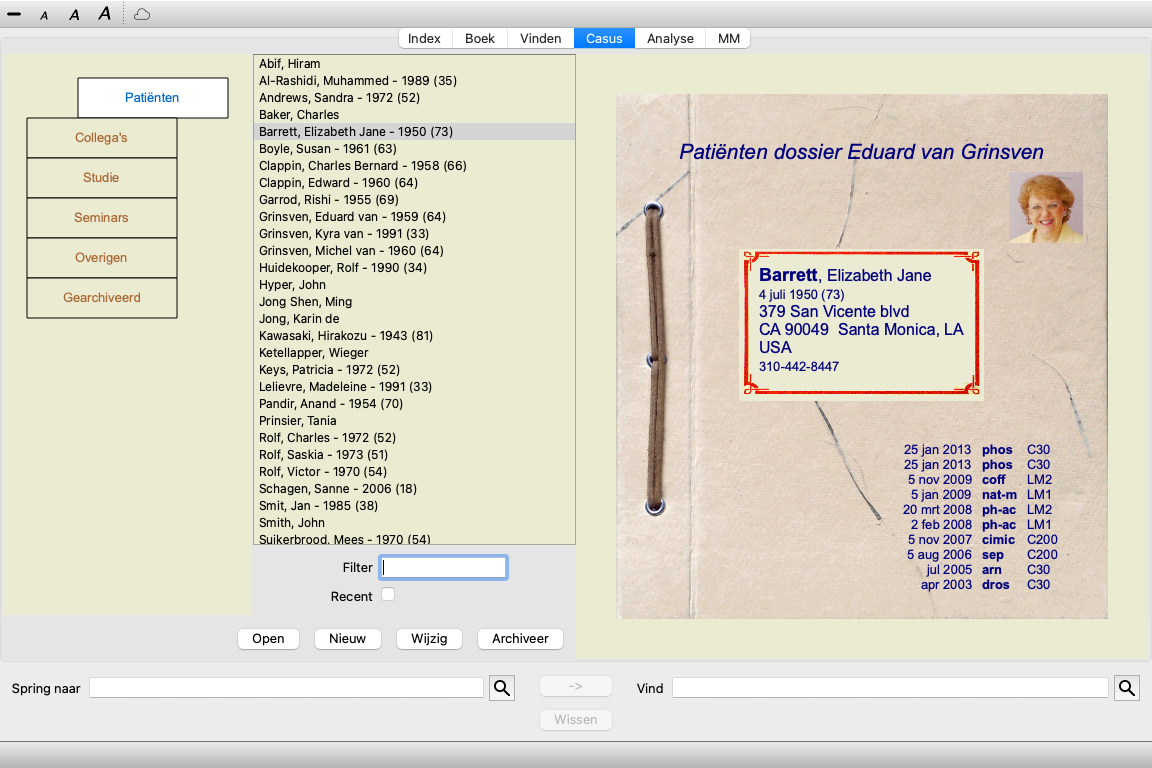The width and height of the screenshot is (1152, 768).
Task: Click the Nieuw button
Action: click(347, 639)
